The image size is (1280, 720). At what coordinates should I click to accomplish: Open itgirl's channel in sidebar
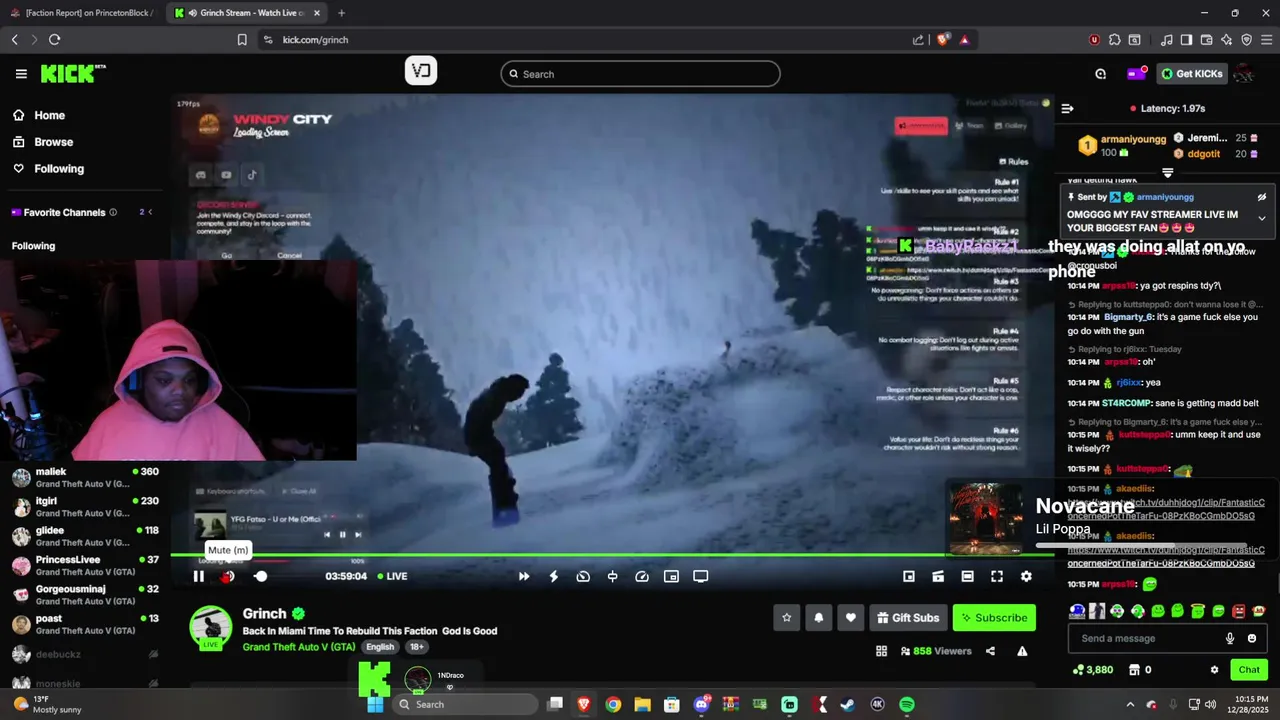click(x=85, y=507)
